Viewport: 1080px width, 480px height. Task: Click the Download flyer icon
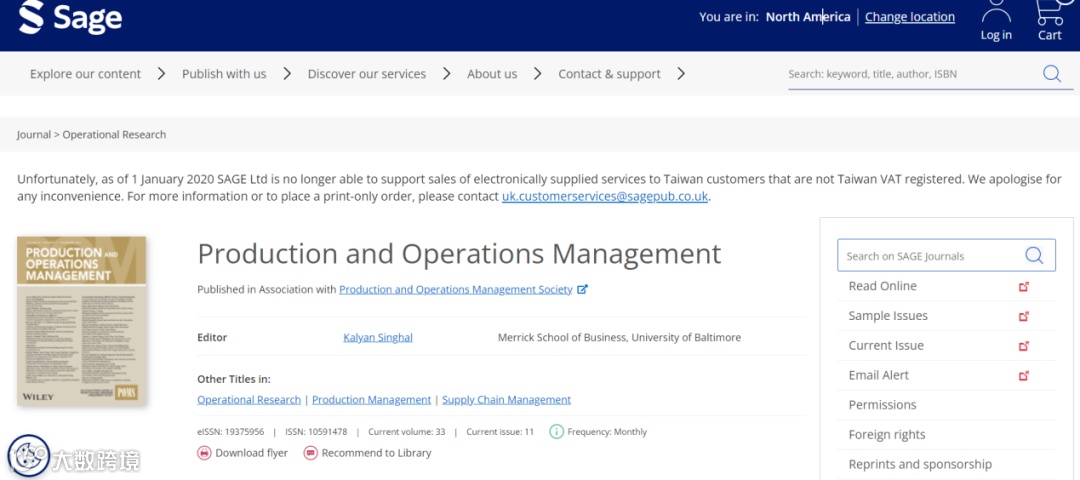(x=205, y=453)
